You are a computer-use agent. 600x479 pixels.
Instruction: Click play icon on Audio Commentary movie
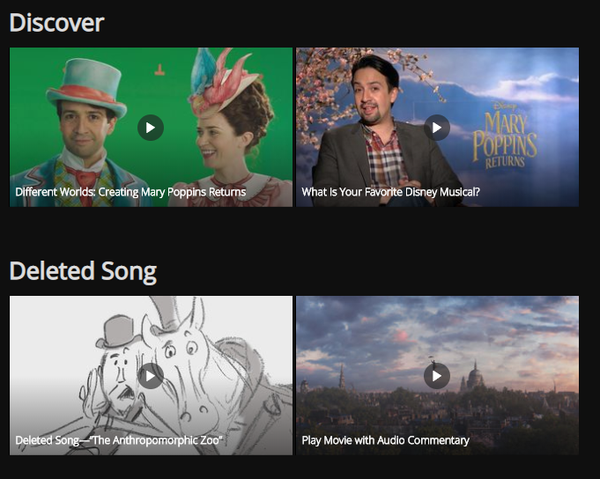pyautogui.click(x=437, y=376)
